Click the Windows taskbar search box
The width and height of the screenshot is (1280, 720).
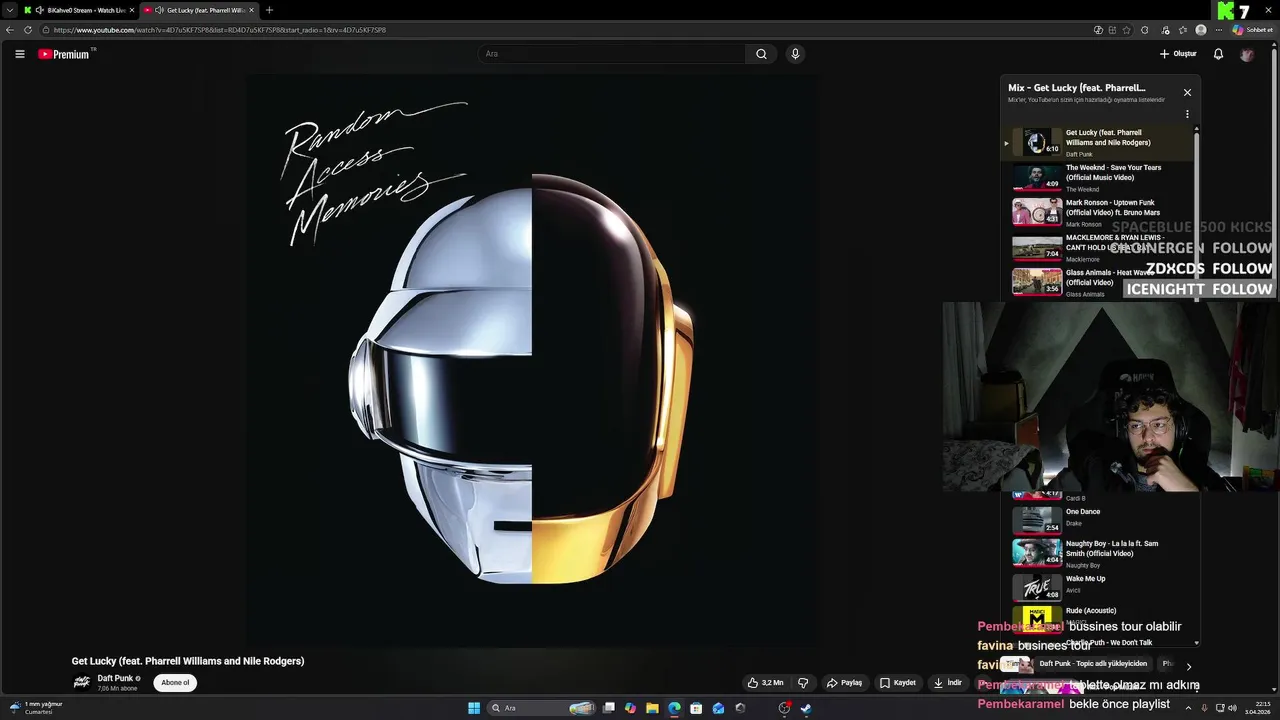coord(541,708)
